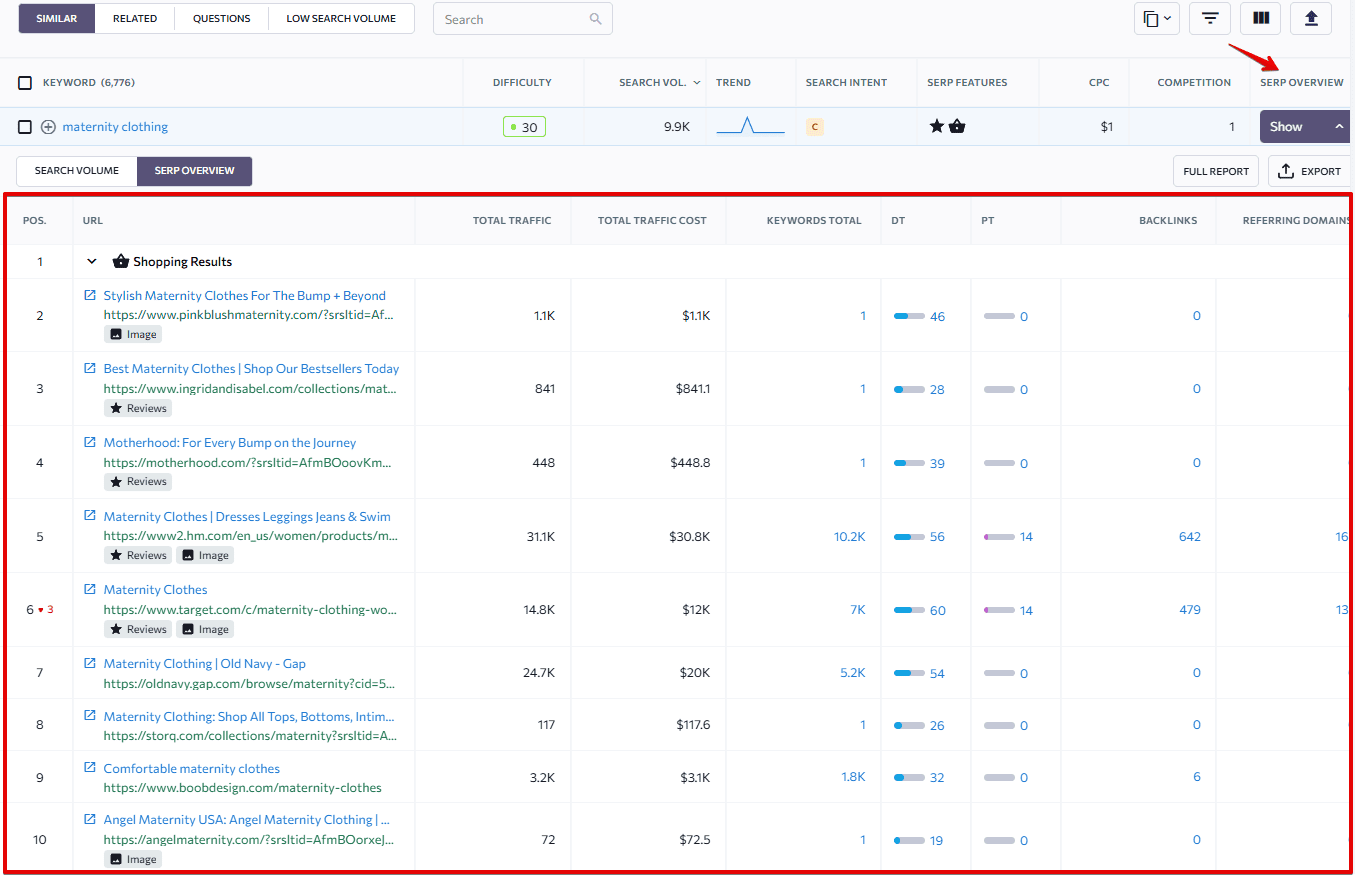This screenshot has width=1358, height=878.
Task: Click the FULL REPORT button
Action: tap(1215, 171)
